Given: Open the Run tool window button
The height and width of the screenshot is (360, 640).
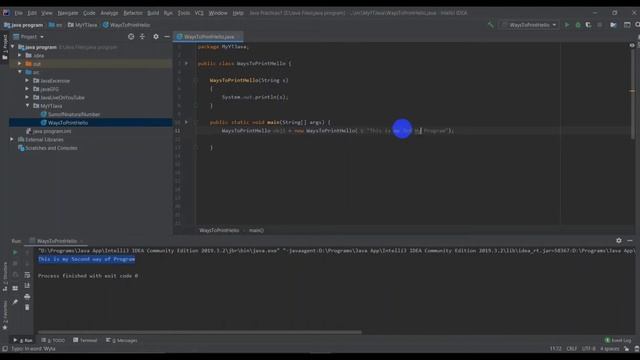Looking at the screenshot, I should (x=22, y=340).
